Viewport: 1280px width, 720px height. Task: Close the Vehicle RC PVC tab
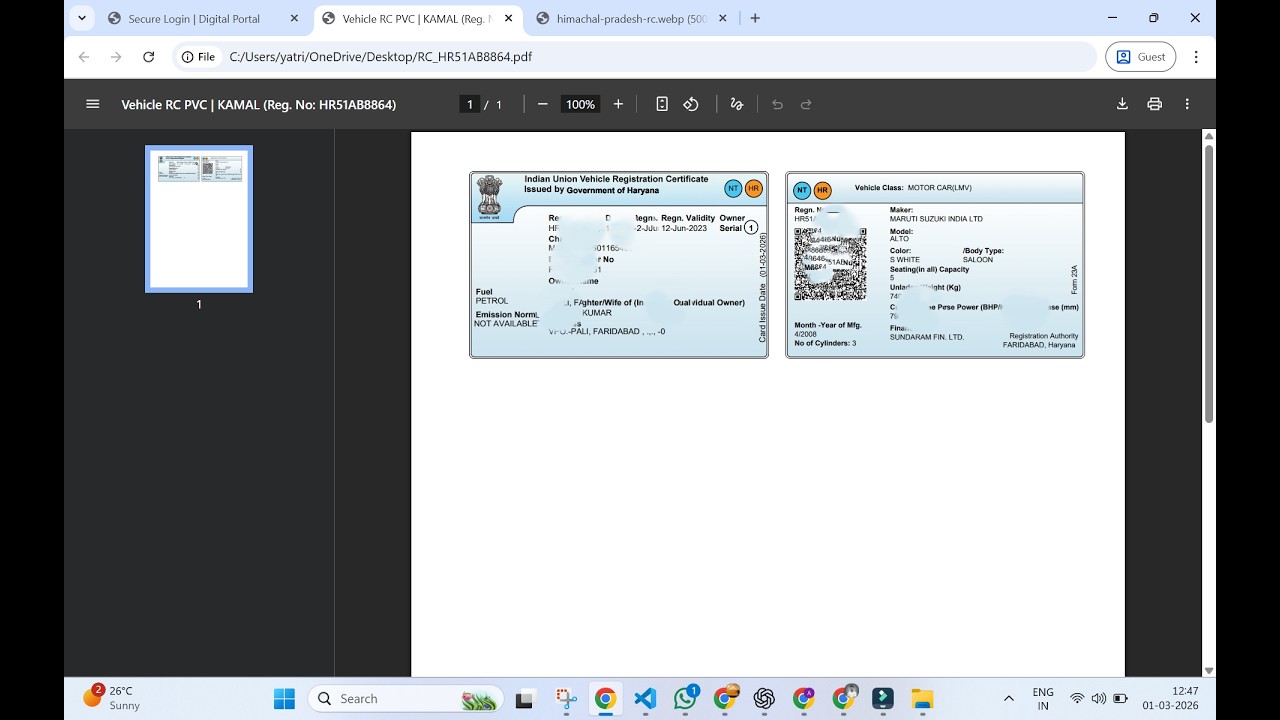(x=508, y=18)
